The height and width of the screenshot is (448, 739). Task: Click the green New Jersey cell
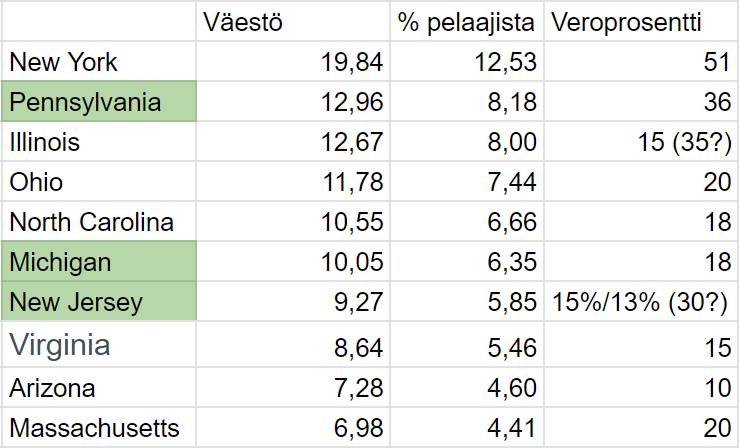(x=99, y=301)
